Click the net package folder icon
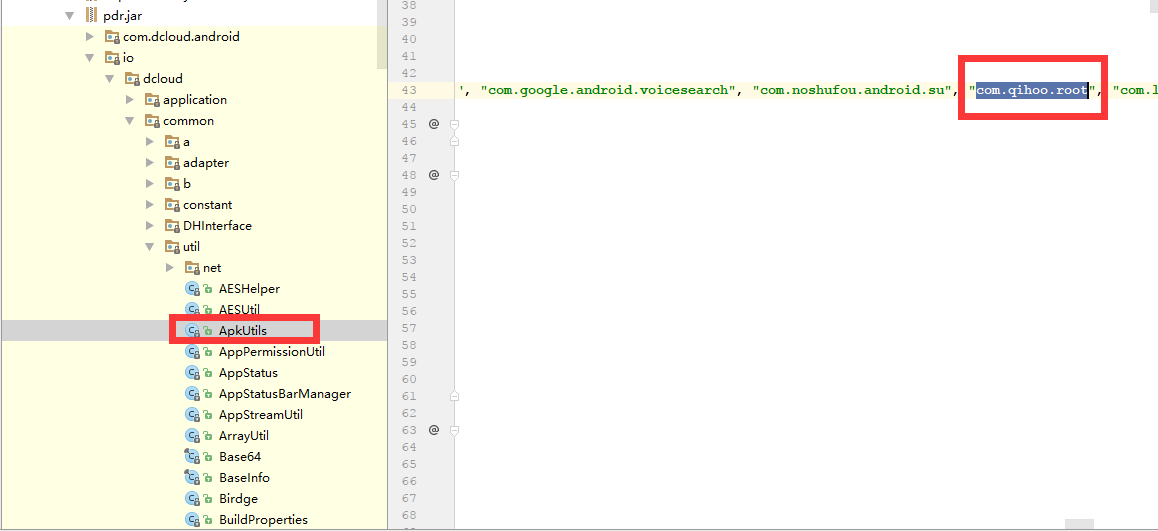Viewport: 1158px width, 531px height. click(x=192, y=268)
